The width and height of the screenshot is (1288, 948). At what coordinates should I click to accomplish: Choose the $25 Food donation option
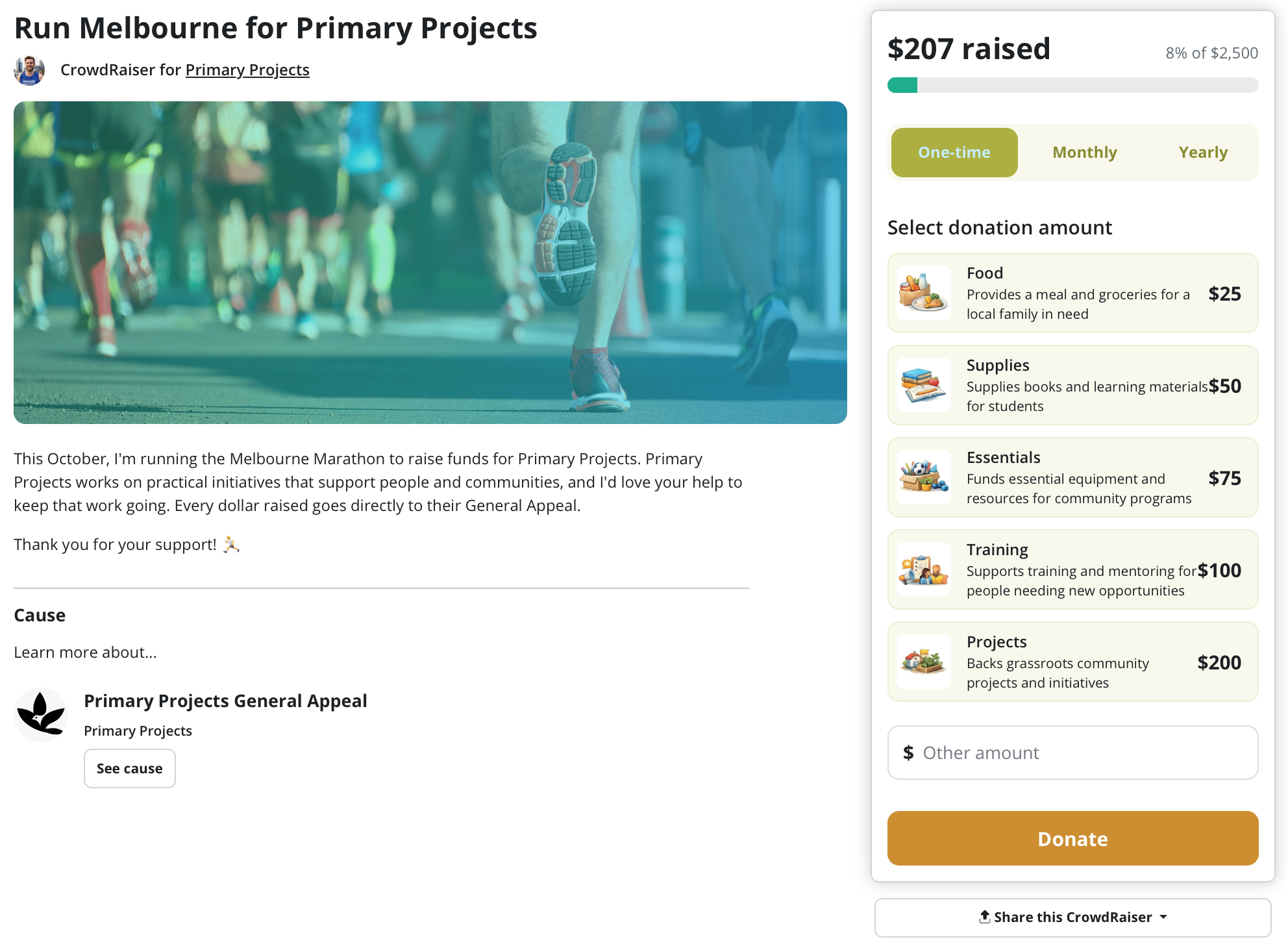1072,293
